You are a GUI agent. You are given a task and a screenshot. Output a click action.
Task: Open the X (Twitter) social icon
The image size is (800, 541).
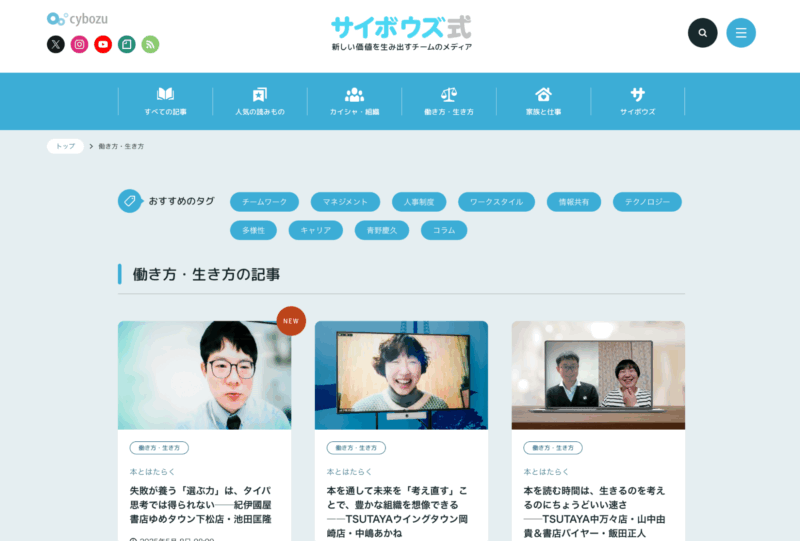coord(56,44)
